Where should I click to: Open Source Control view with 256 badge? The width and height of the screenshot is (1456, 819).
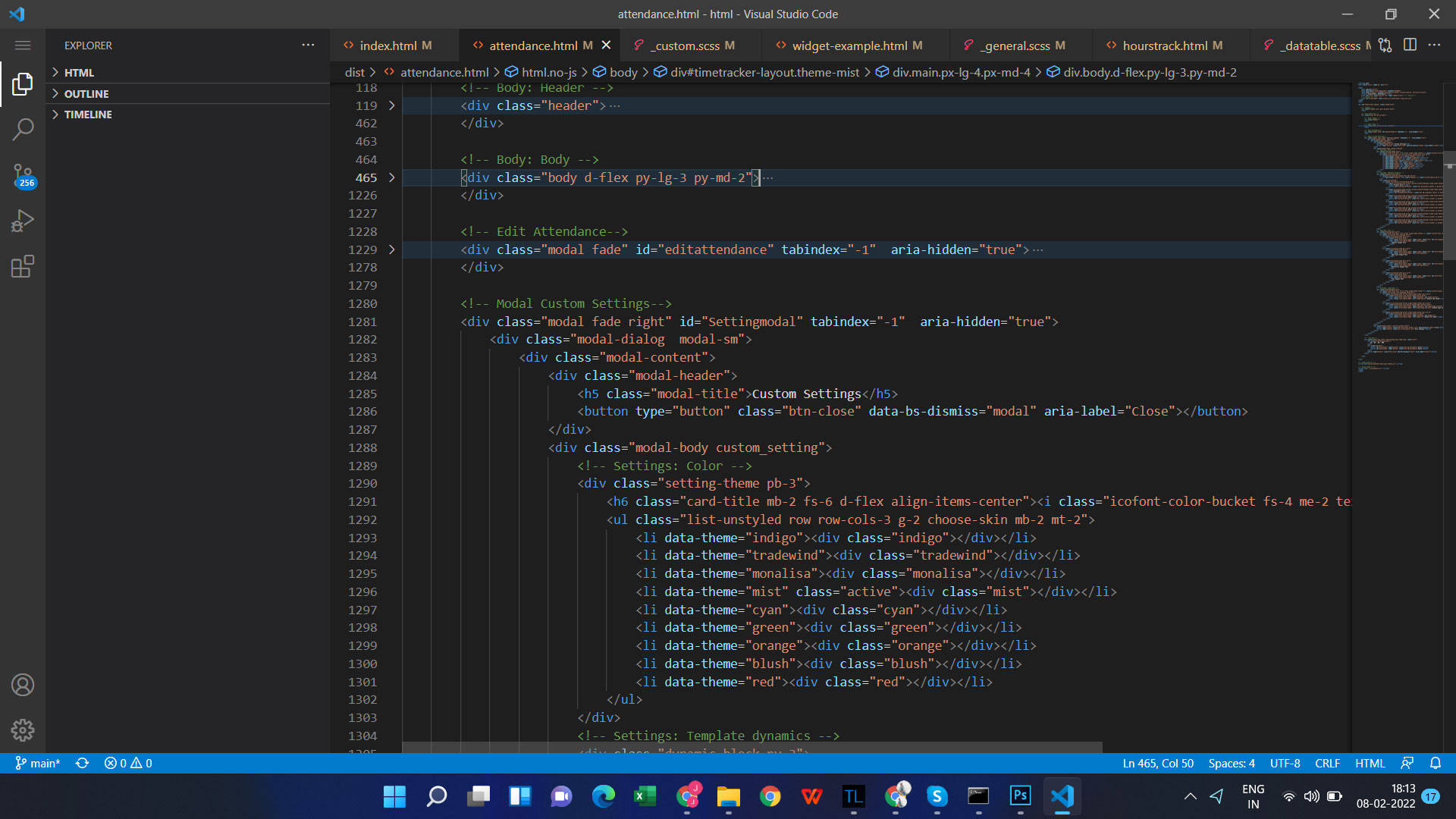23,176
